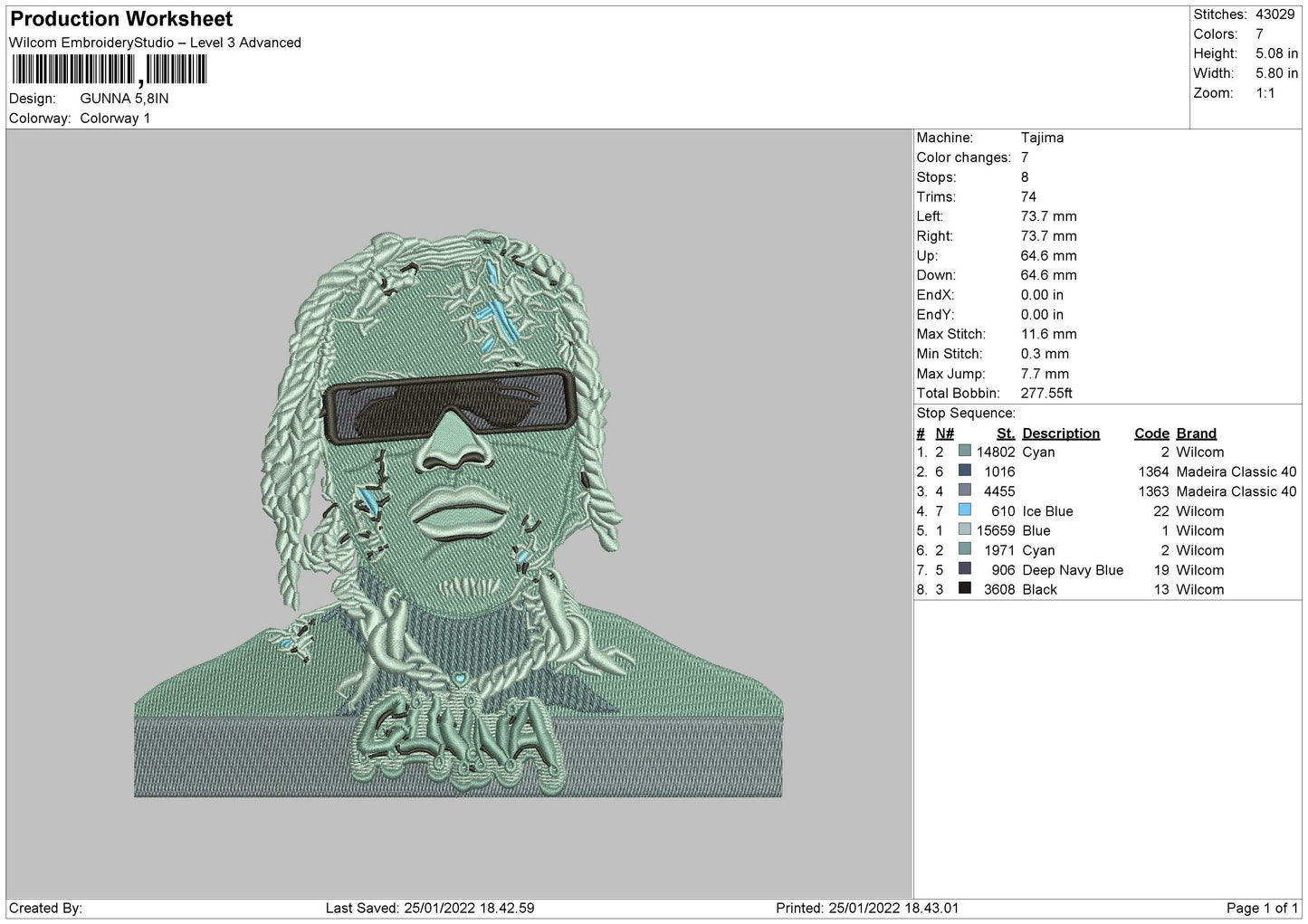Click the Description column header
Screen dimensions: 1308x924
[x=1061, y=433]
